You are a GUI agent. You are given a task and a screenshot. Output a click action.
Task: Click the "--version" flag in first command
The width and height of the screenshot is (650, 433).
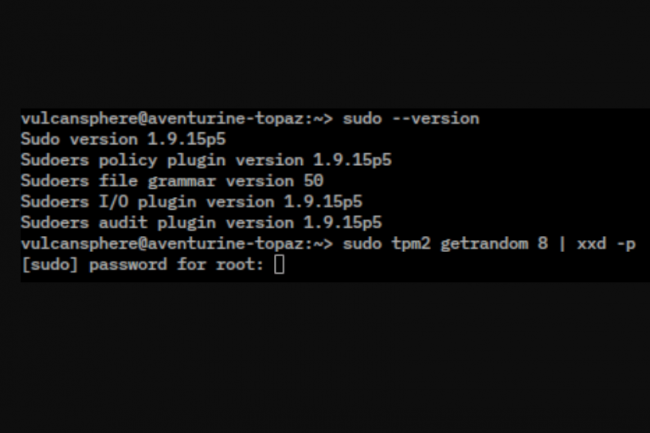435,118
